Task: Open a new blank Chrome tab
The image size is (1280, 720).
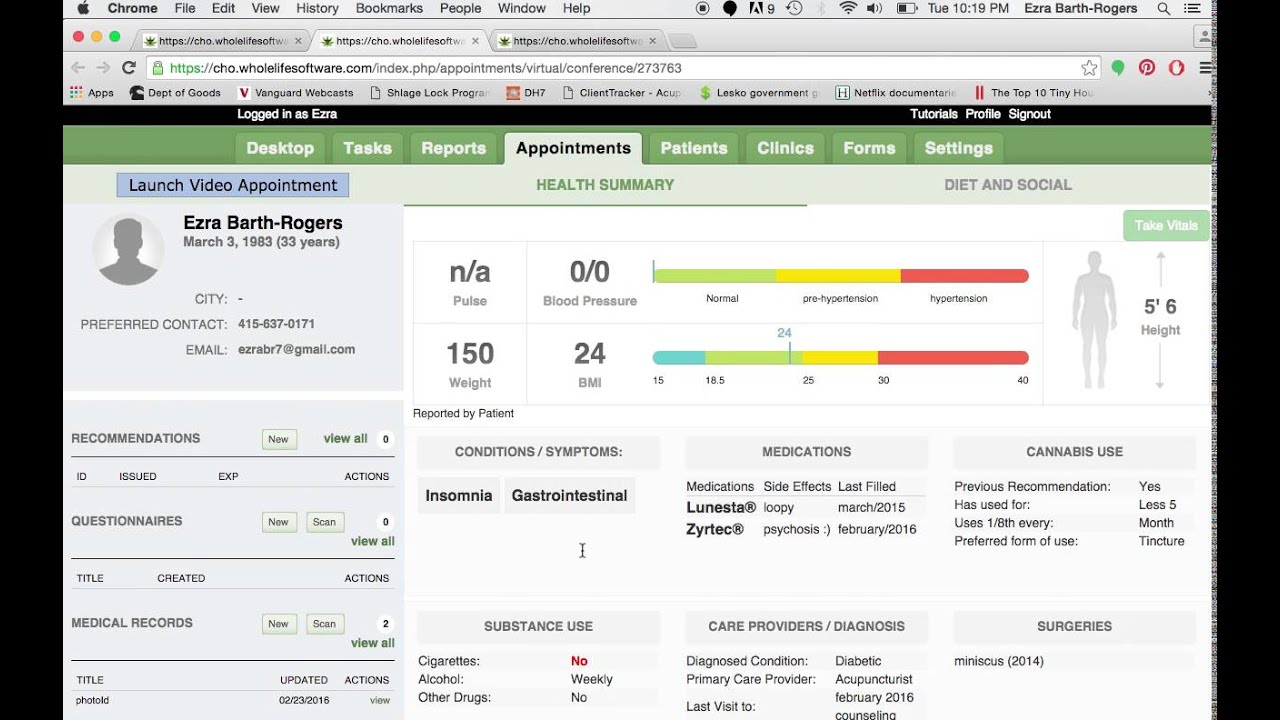Action: 683,41
